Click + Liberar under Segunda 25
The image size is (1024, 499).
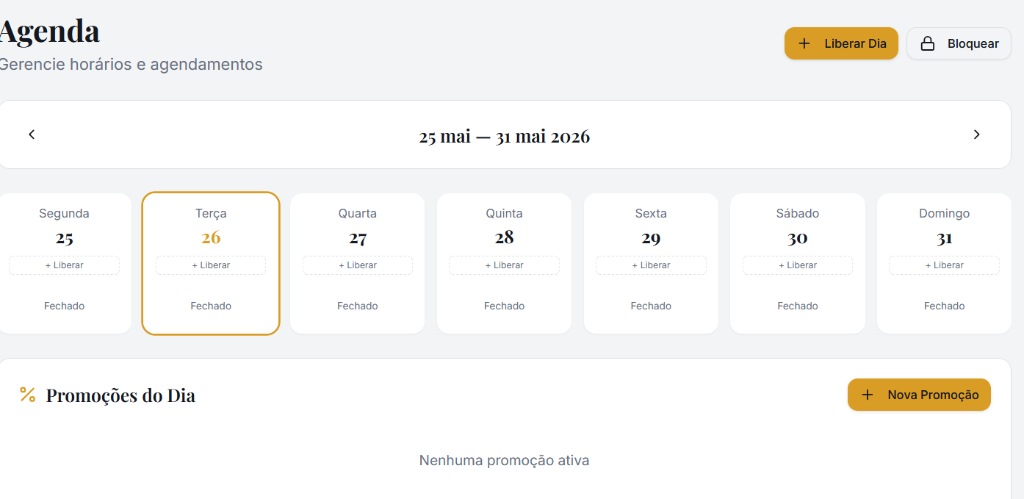tap(64, 265)
